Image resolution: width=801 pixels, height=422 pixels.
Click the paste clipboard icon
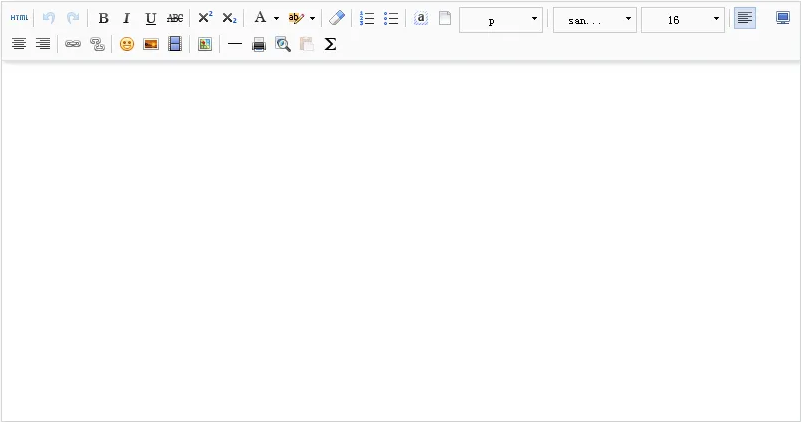pos(307,44)
